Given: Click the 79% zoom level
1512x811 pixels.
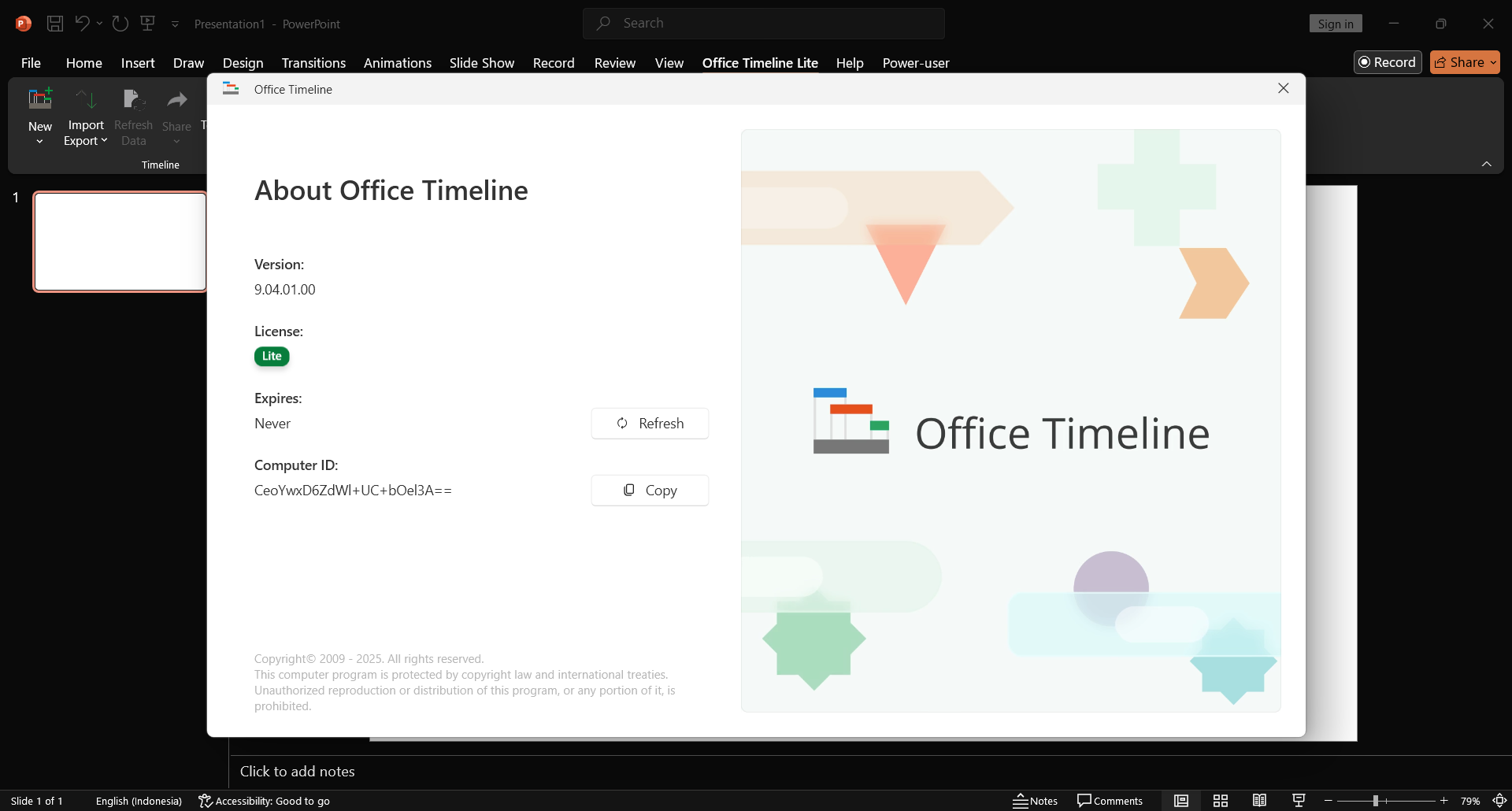Looking at the screenshot, I should [1470, 801].
